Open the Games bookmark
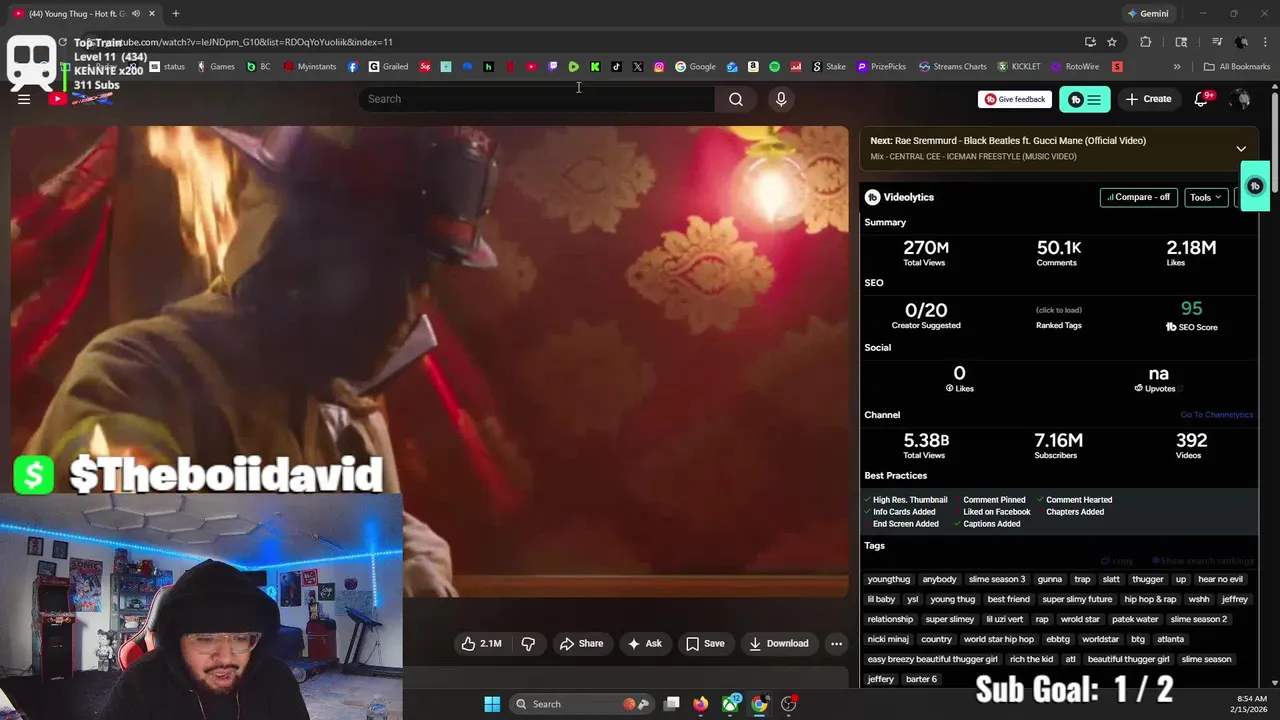 tap(215, 67)
